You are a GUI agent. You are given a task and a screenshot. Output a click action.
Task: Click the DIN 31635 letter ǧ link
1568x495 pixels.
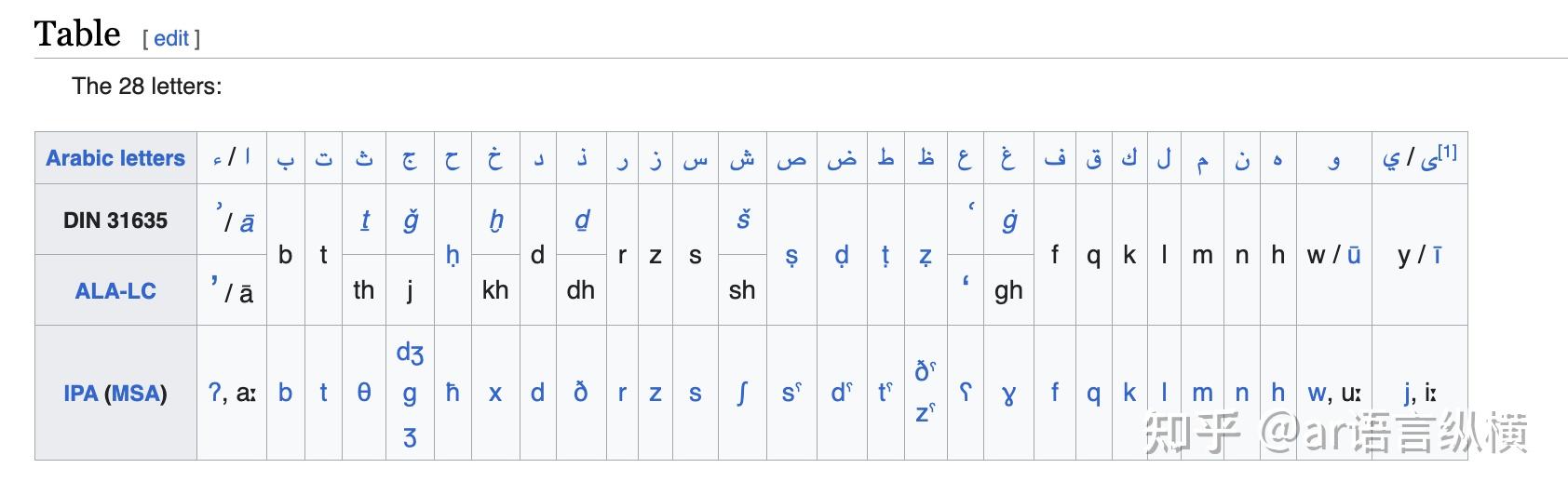click(x=410, y=220)
